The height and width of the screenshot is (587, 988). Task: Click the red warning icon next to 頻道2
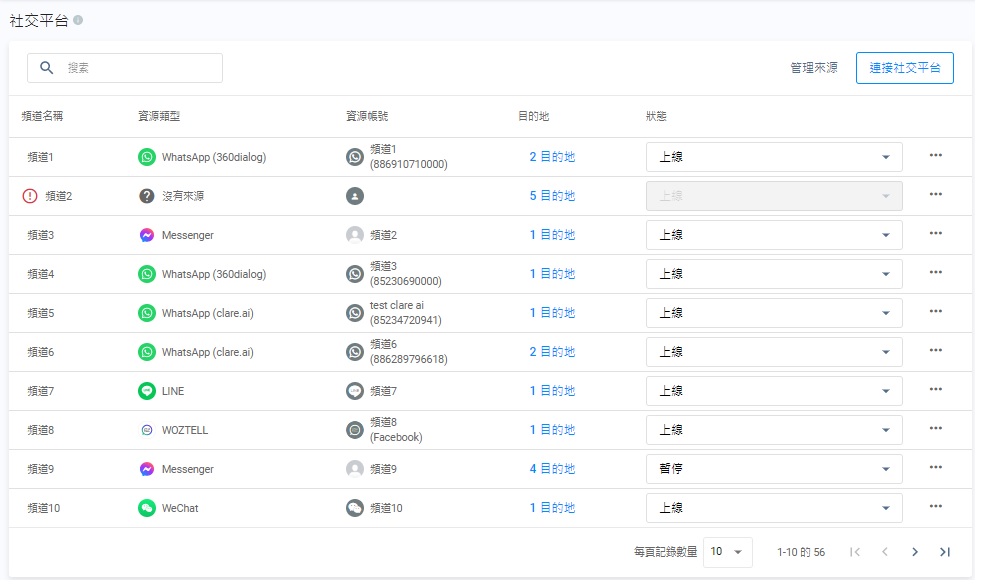pyautogui.click(x=29, y=196)
